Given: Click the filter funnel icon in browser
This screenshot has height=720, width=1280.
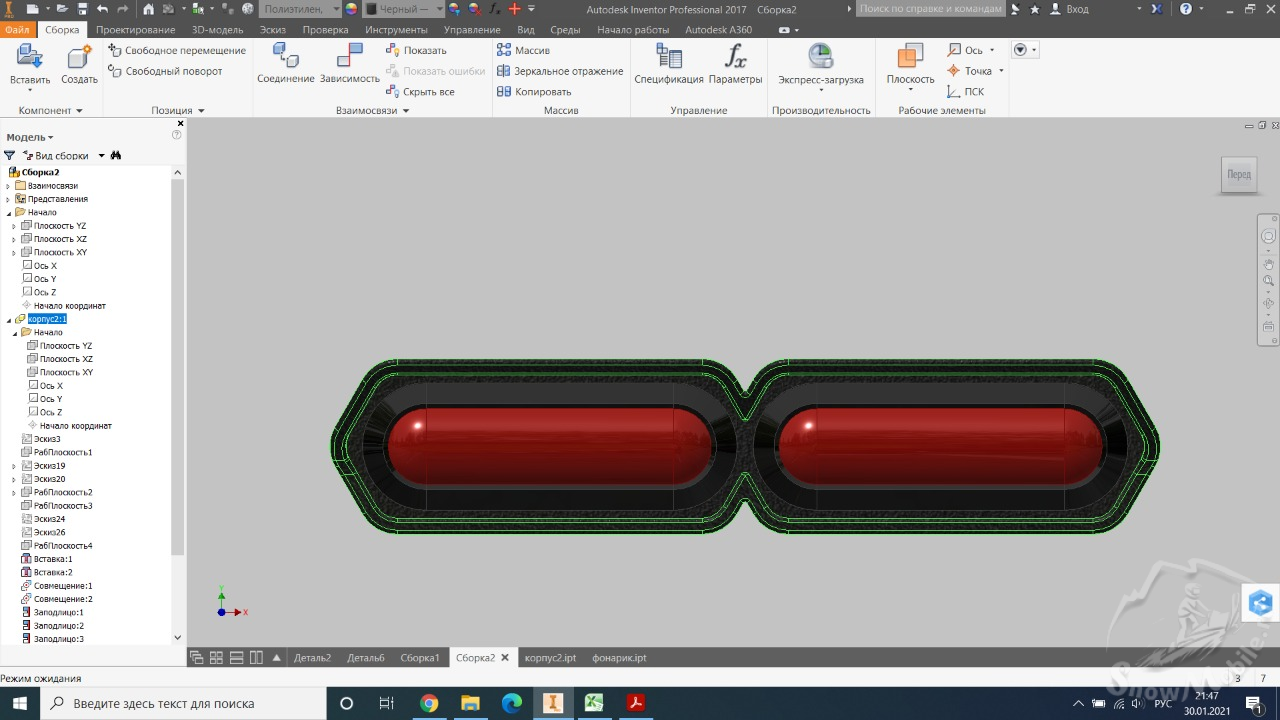Looking at the screenshot, I should coord(9,156).
